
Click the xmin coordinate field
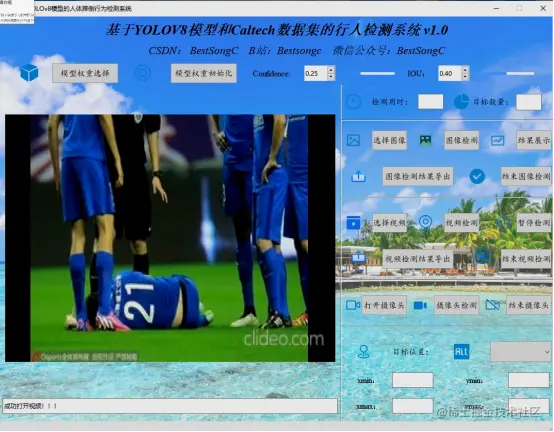(x=413, y=380)
